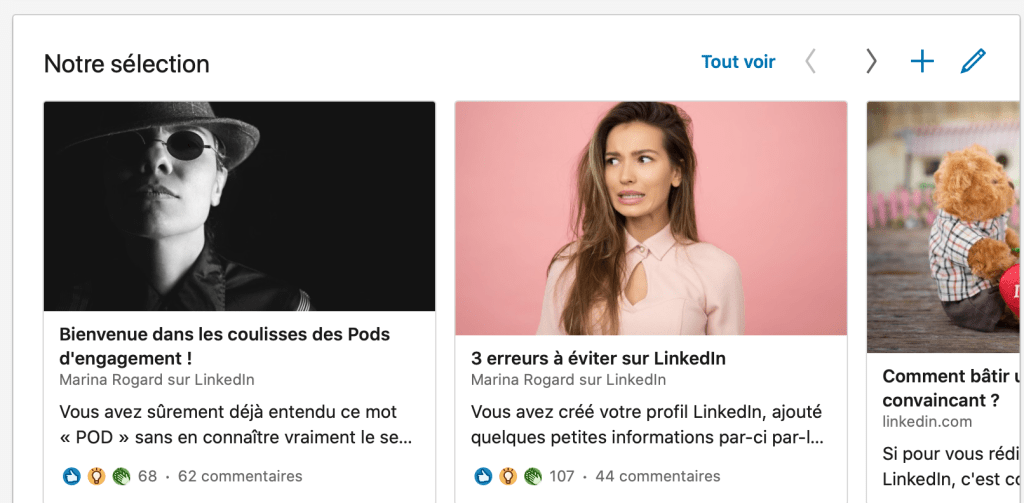Click the 107 reactions count

click(x=562, y=476)
